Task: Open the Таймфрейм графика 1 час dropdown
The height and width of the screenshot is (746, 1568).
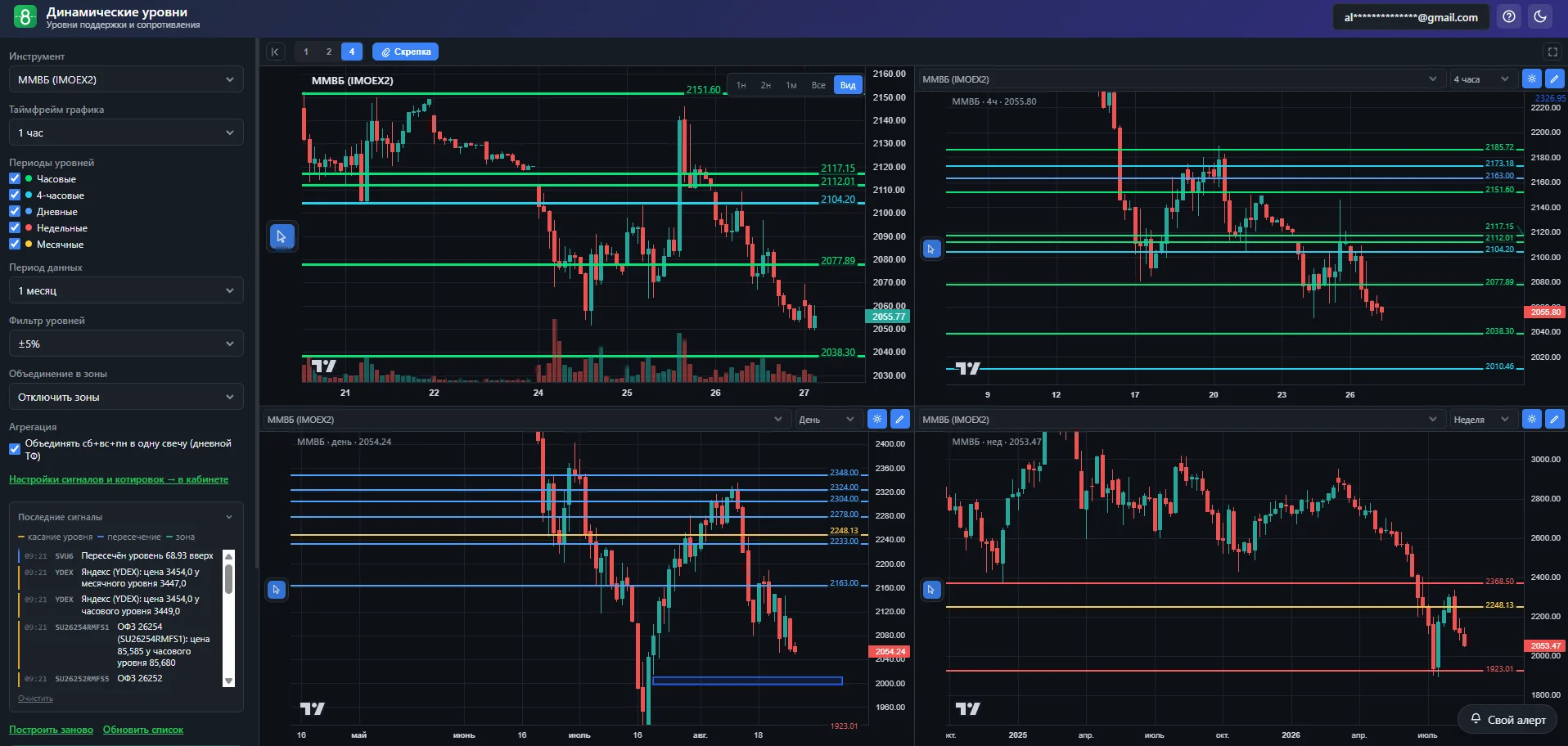Action: 126,133
